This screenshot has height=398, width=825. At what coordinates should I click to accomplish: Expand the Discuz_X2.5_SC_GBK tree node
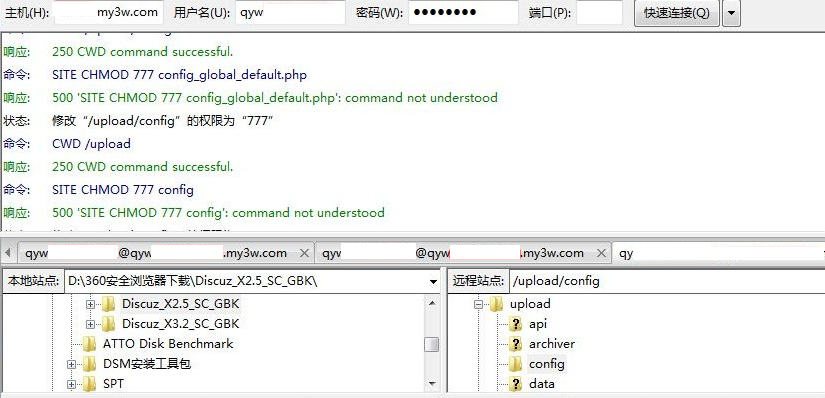click(x=90, y=304)
